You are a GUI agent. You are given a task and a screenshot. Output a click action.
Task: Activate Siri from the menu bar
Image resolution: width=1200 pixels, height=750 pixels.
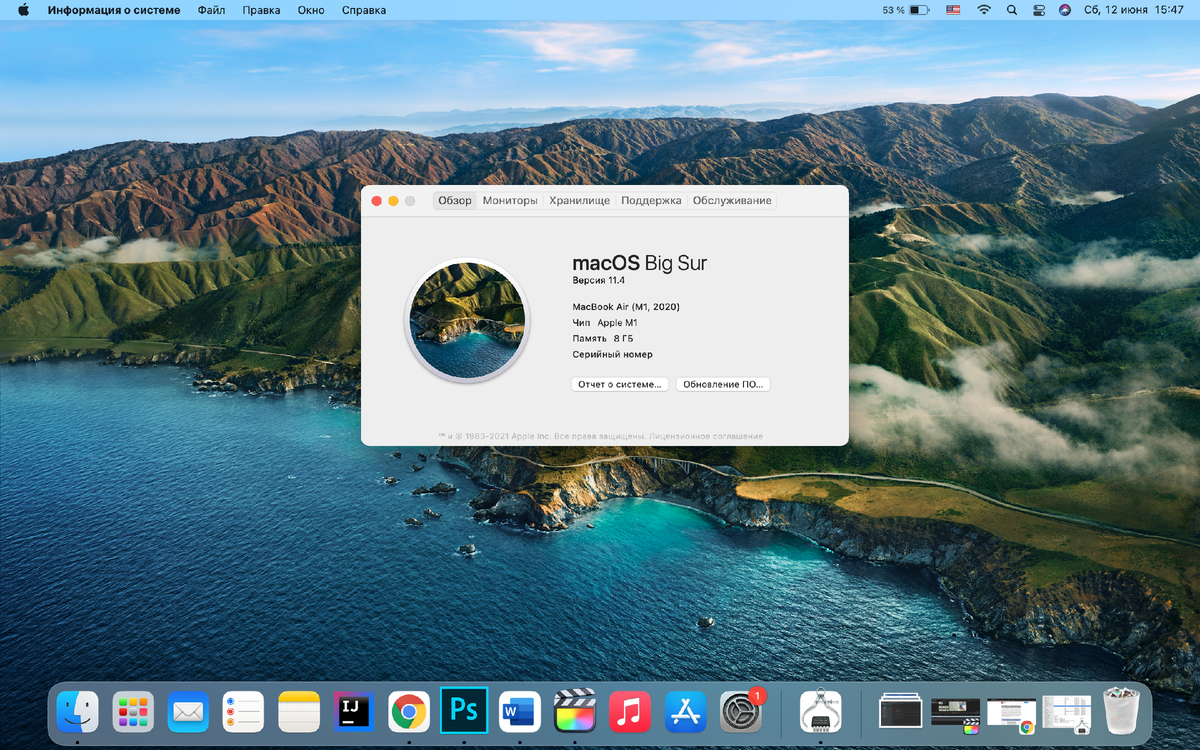point(1065,10)
